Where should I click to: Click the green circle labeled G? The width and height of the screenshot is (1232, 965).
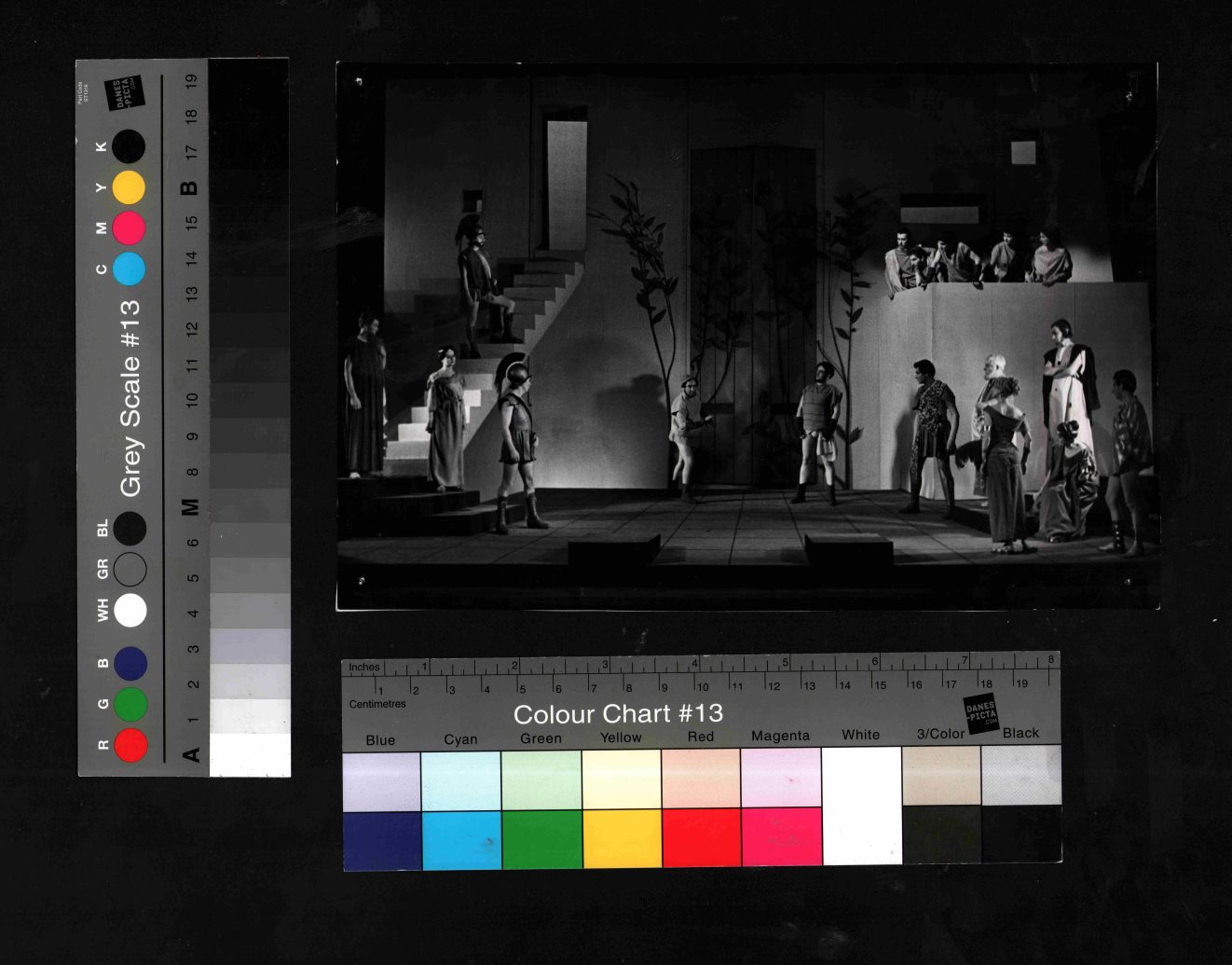[130, 704]
